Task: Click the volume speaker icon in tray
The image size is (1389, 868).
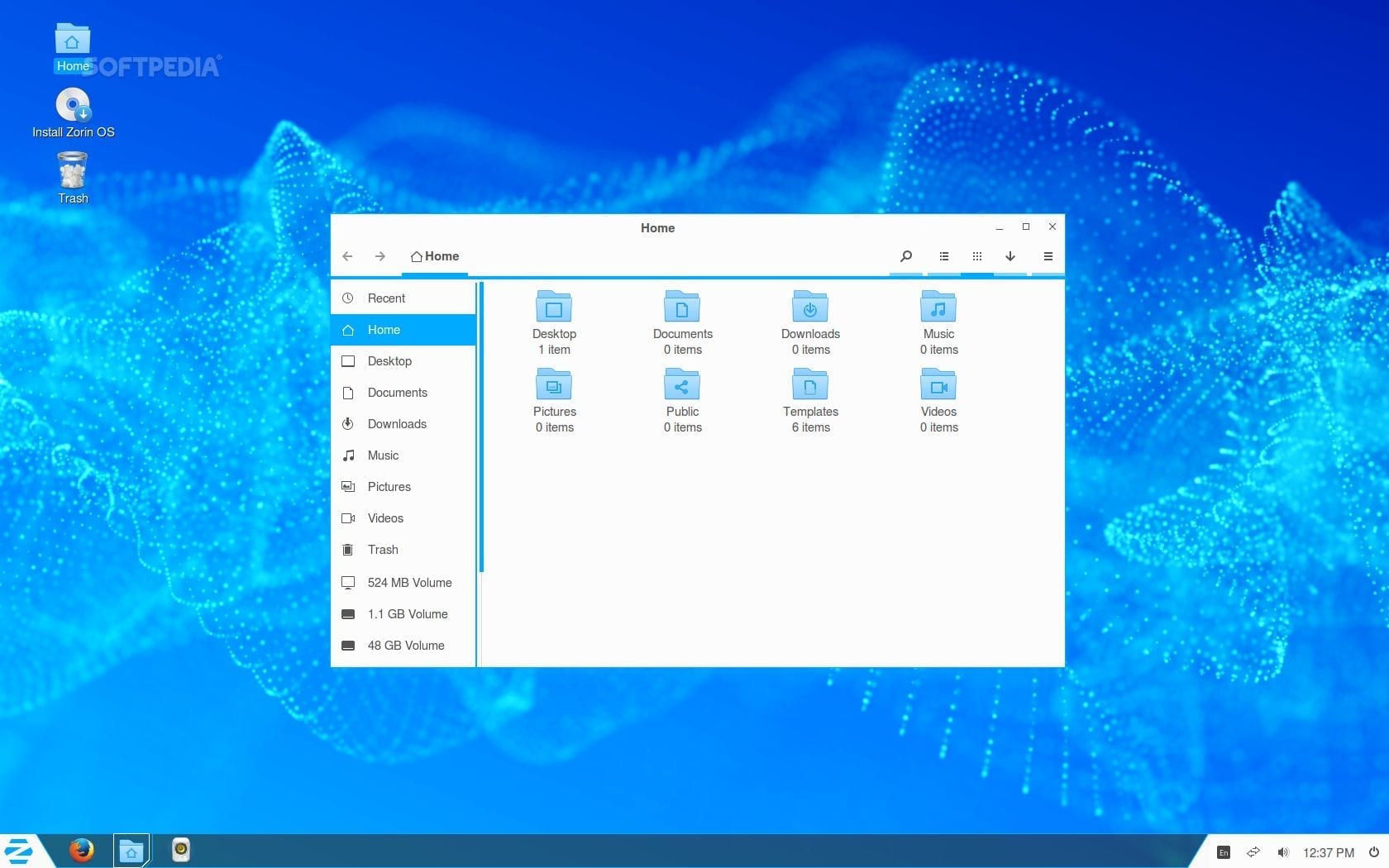Action: [x=1283, y=852]
